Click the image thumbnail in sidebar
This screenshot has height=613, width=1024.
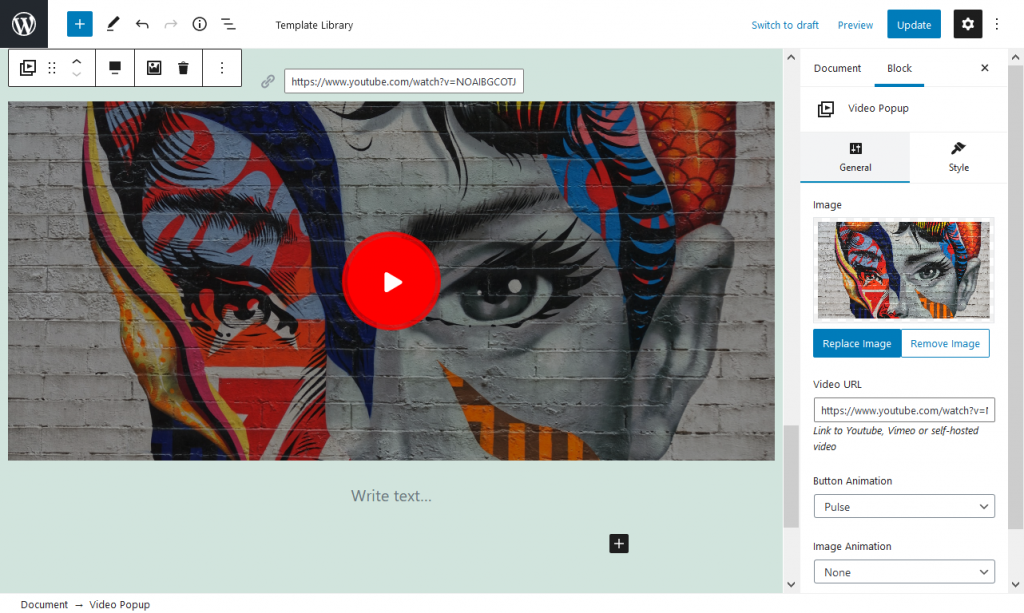(903, 270)
